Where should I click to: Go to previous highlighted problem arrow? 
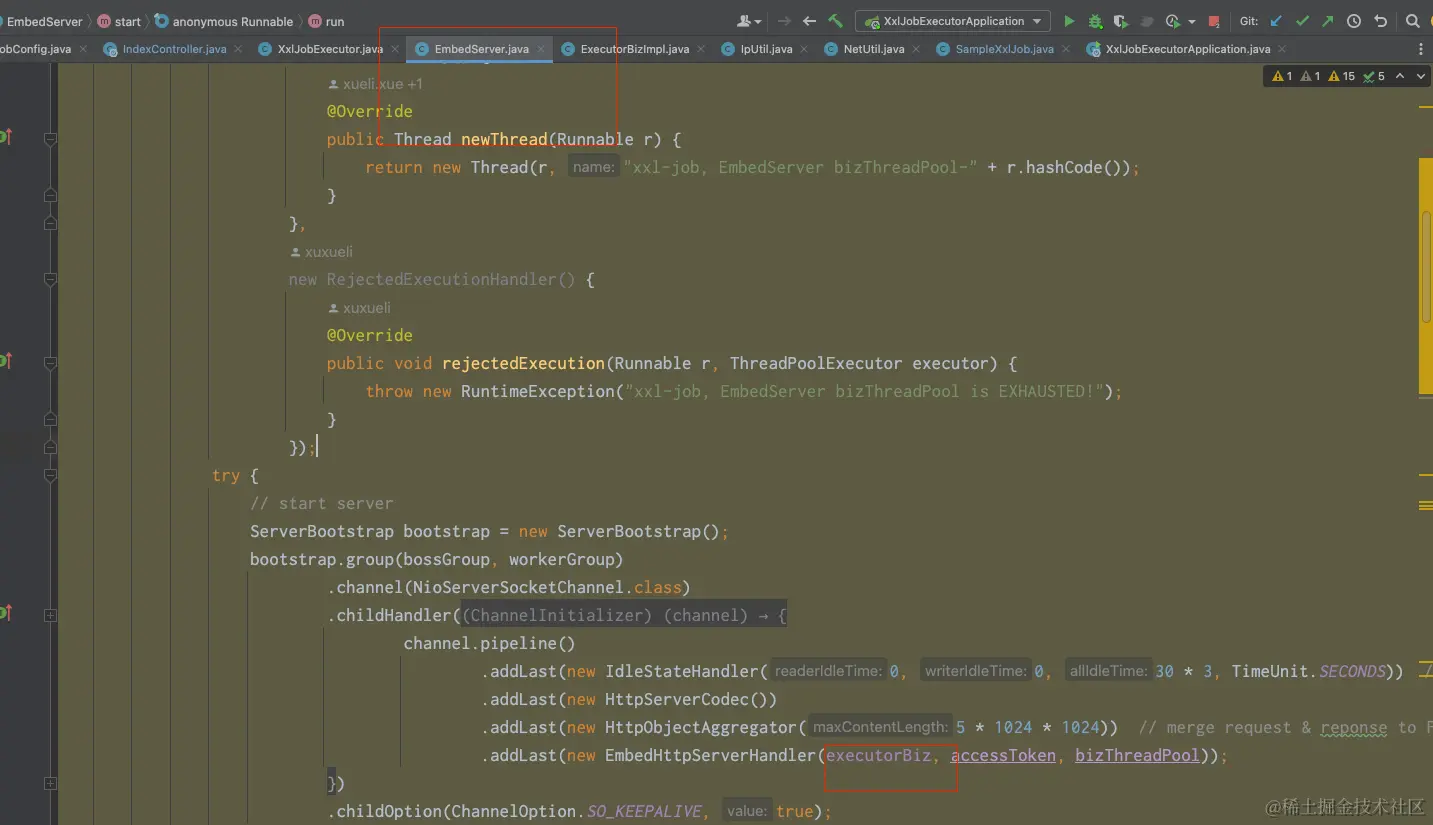(1400, 76)
